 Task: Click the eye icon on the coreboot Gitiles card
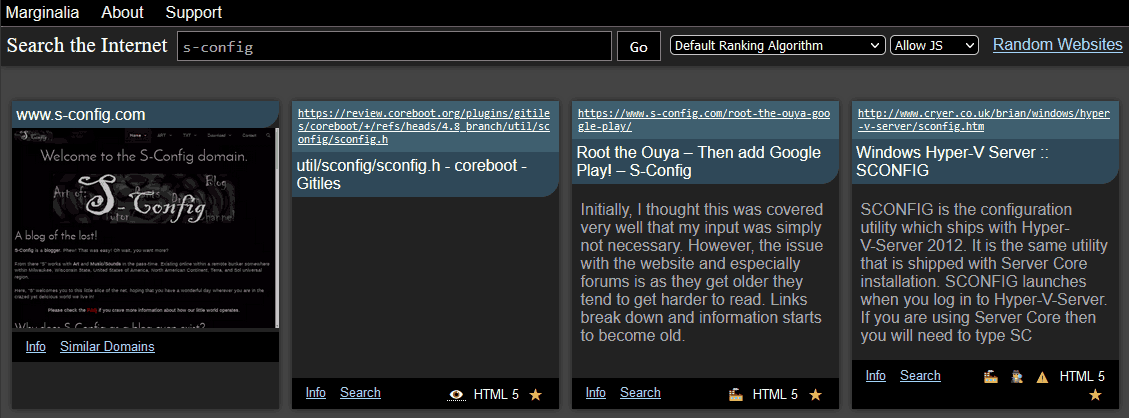coord(456,394)
